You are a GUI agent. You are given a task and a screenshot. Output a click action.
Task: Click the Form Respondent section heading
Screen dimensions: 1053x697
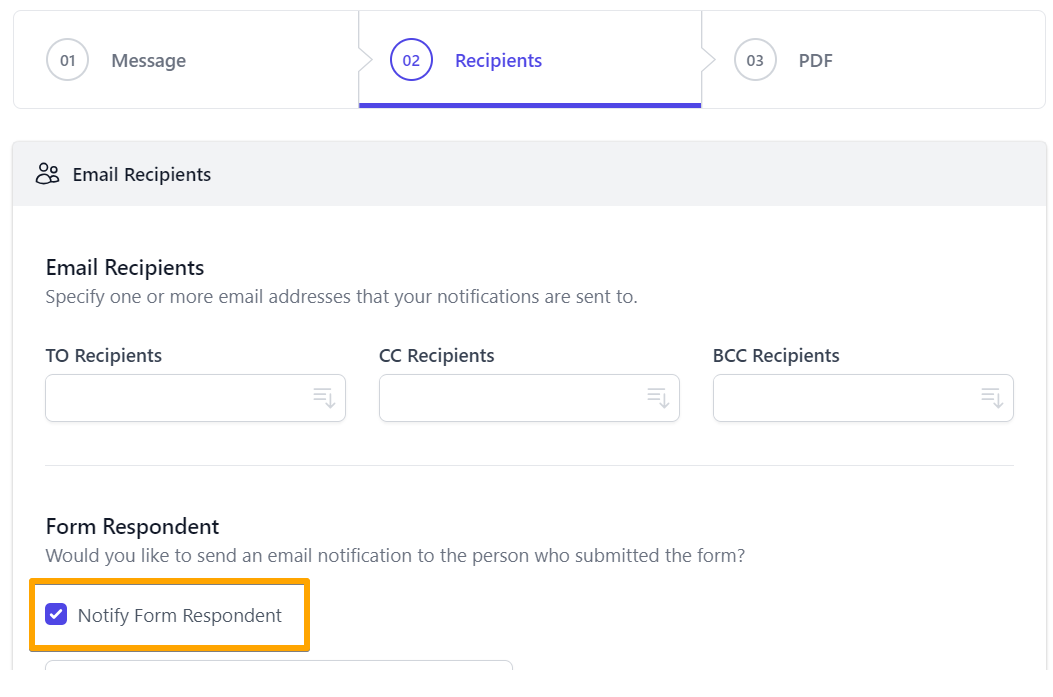[132, 526]
